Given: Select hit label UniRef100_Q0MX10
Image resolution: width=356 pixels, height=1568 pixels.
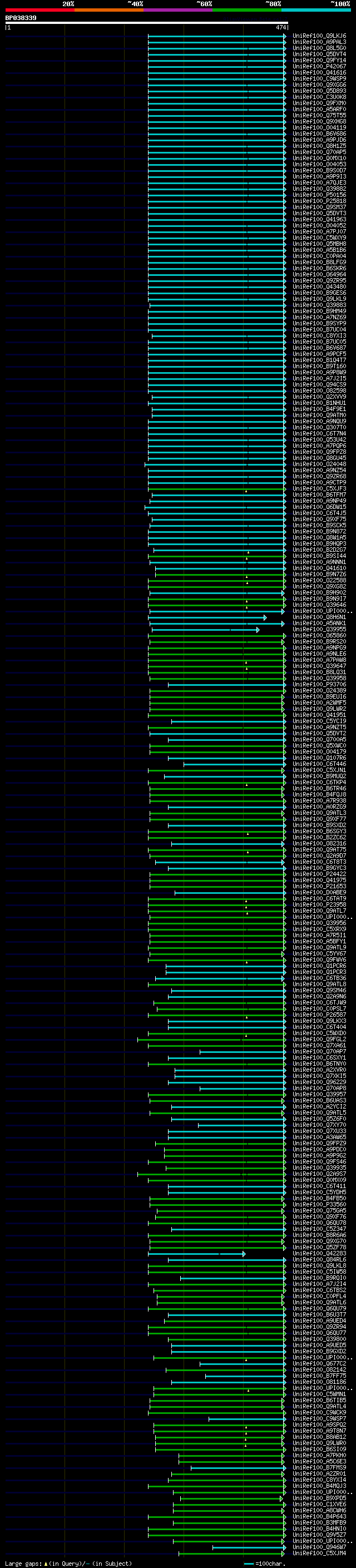Looking at the screenshot, I should tap(319, 157).
